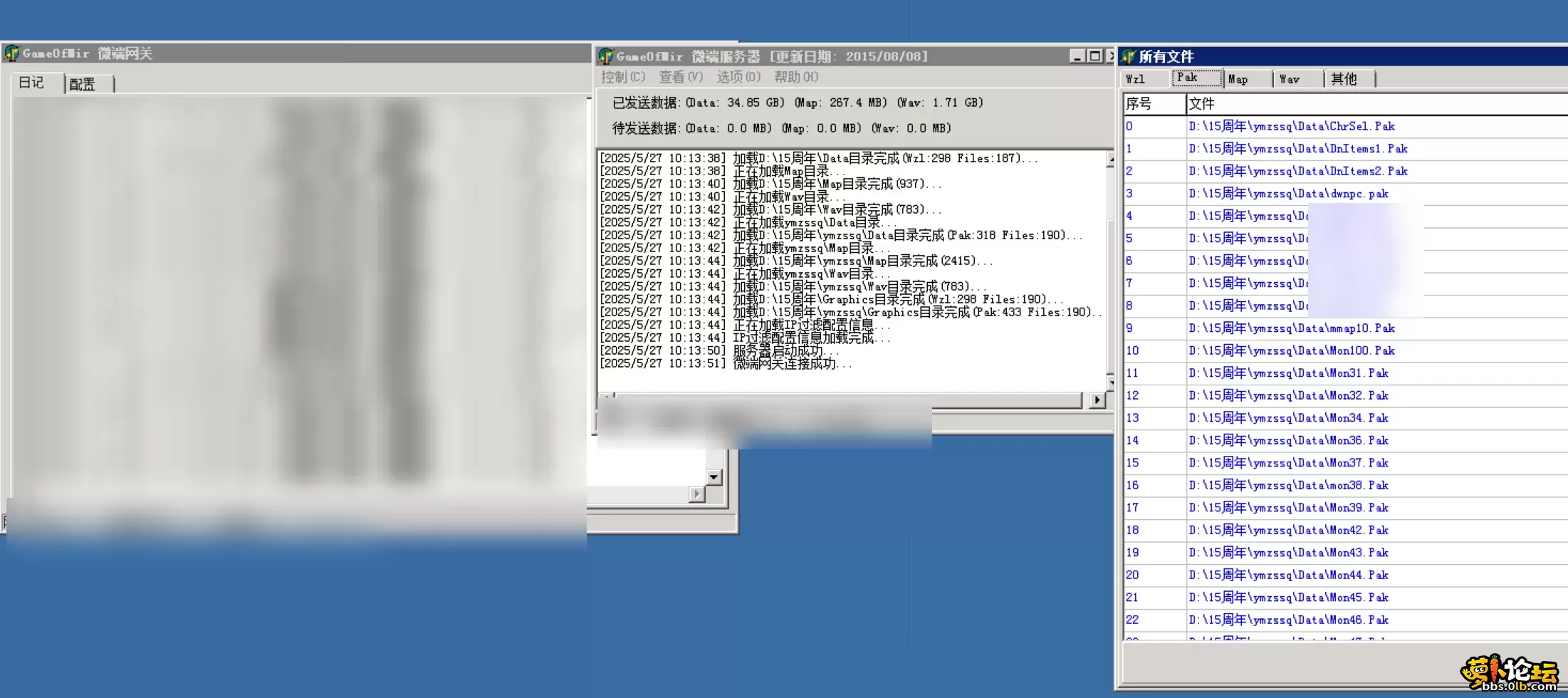Click the log line 服务器启动成功
1568x698 pixels.
[x=719, y=350]
